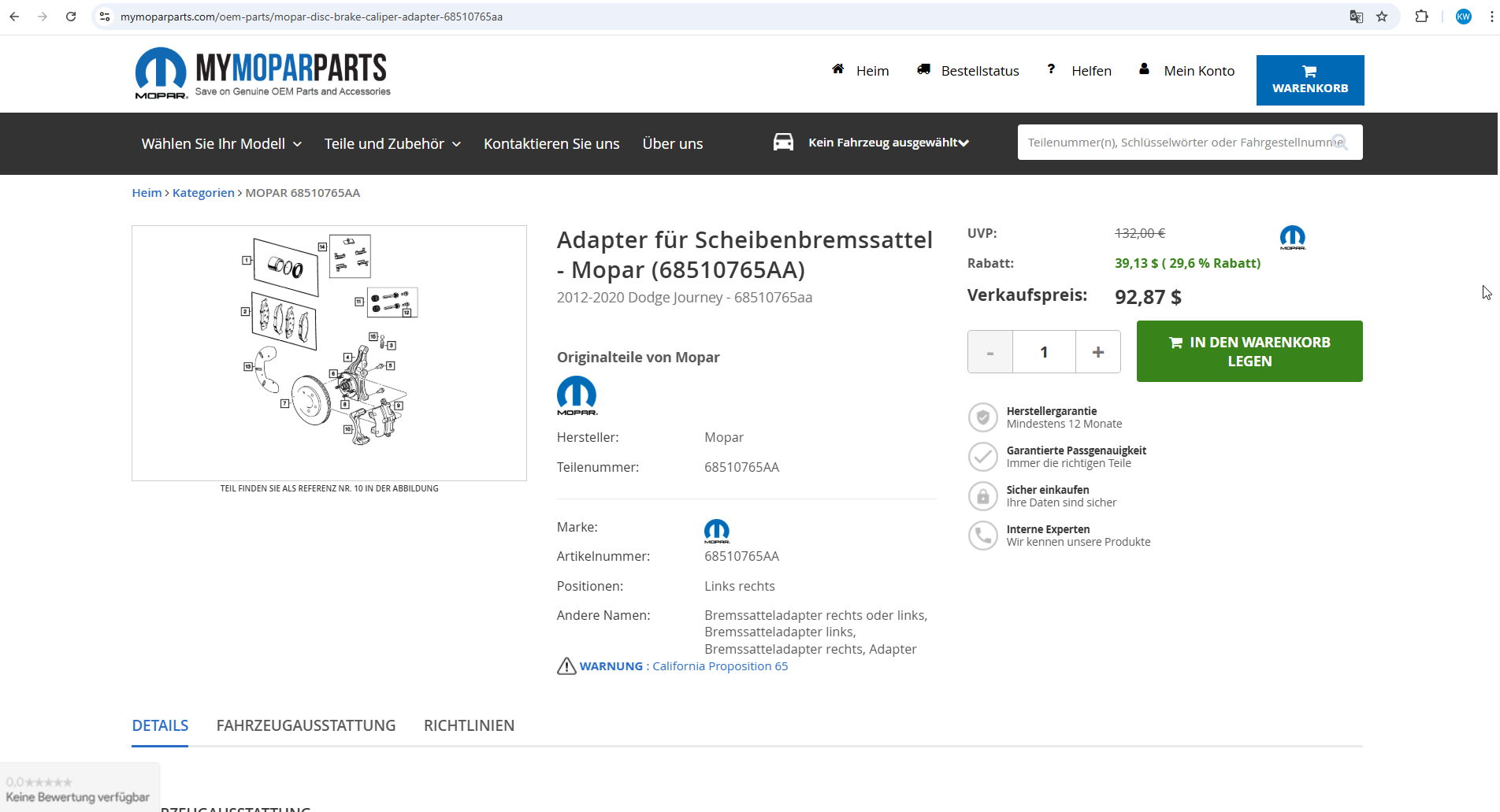
Task: Click the car icon for vehicle selection
Action: (x=783, y=143)
